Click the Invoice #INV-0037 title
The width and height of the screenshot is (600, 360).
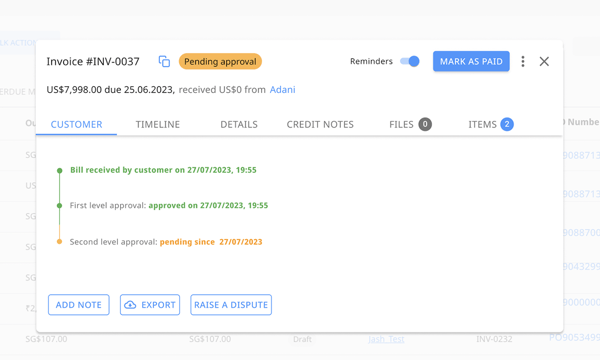(93, 62)
